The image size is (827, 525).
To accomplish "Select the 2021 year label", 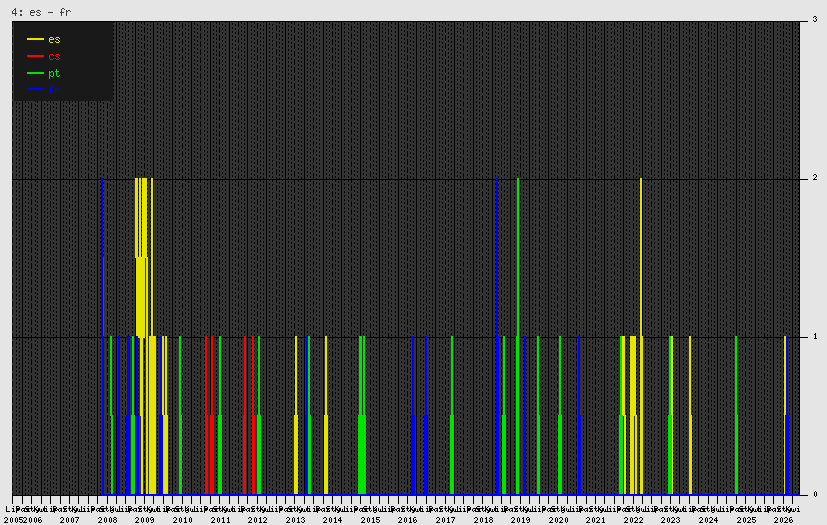I will point(595,520).
